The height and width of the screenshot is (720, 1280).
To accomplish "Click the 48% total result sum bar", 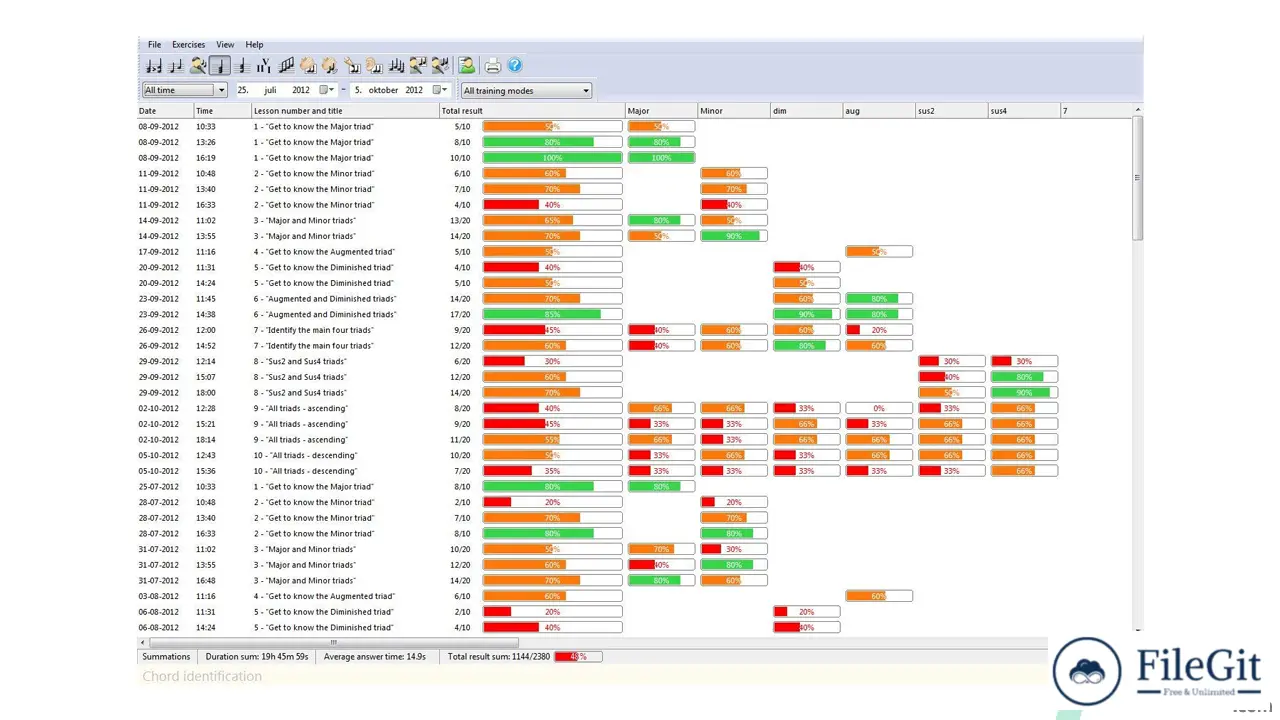I will pos(578,657).
